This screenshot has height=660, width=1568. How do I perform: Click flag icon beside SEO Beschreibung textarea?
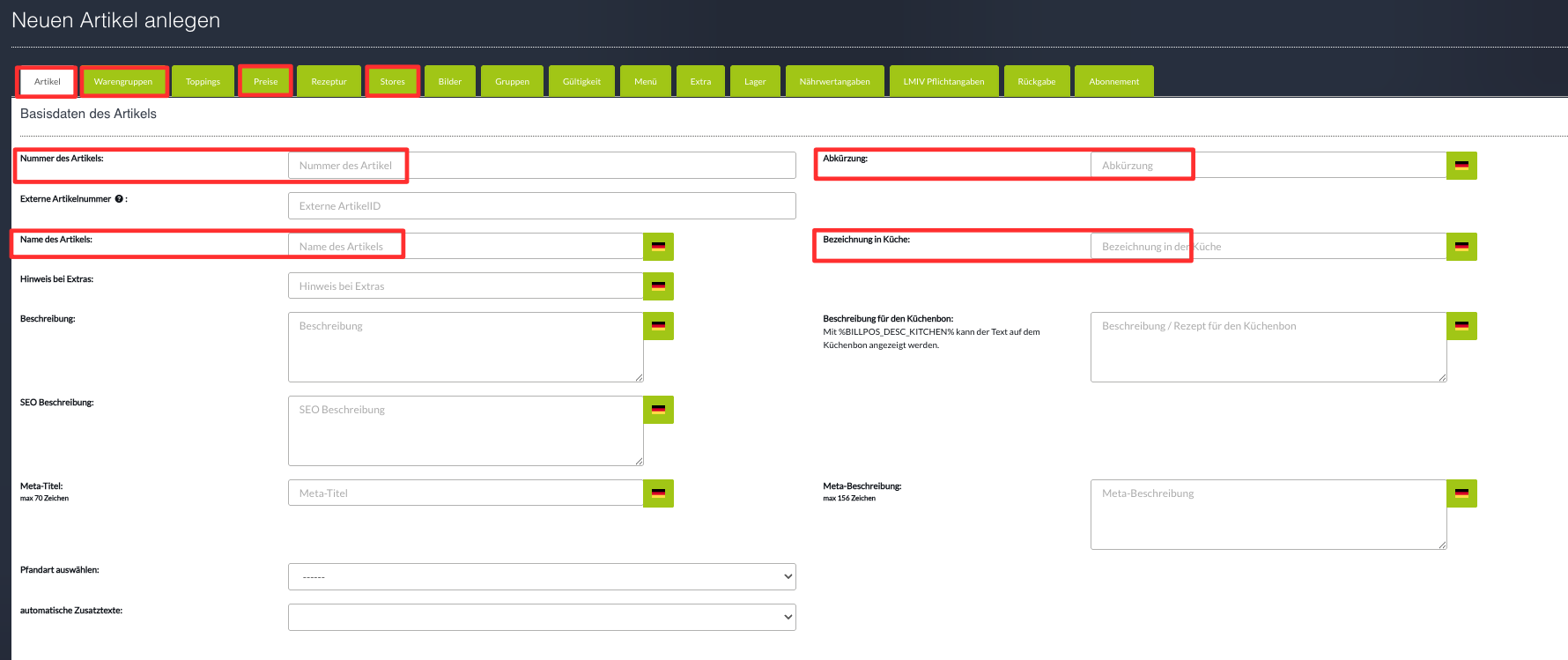(658, 410)
